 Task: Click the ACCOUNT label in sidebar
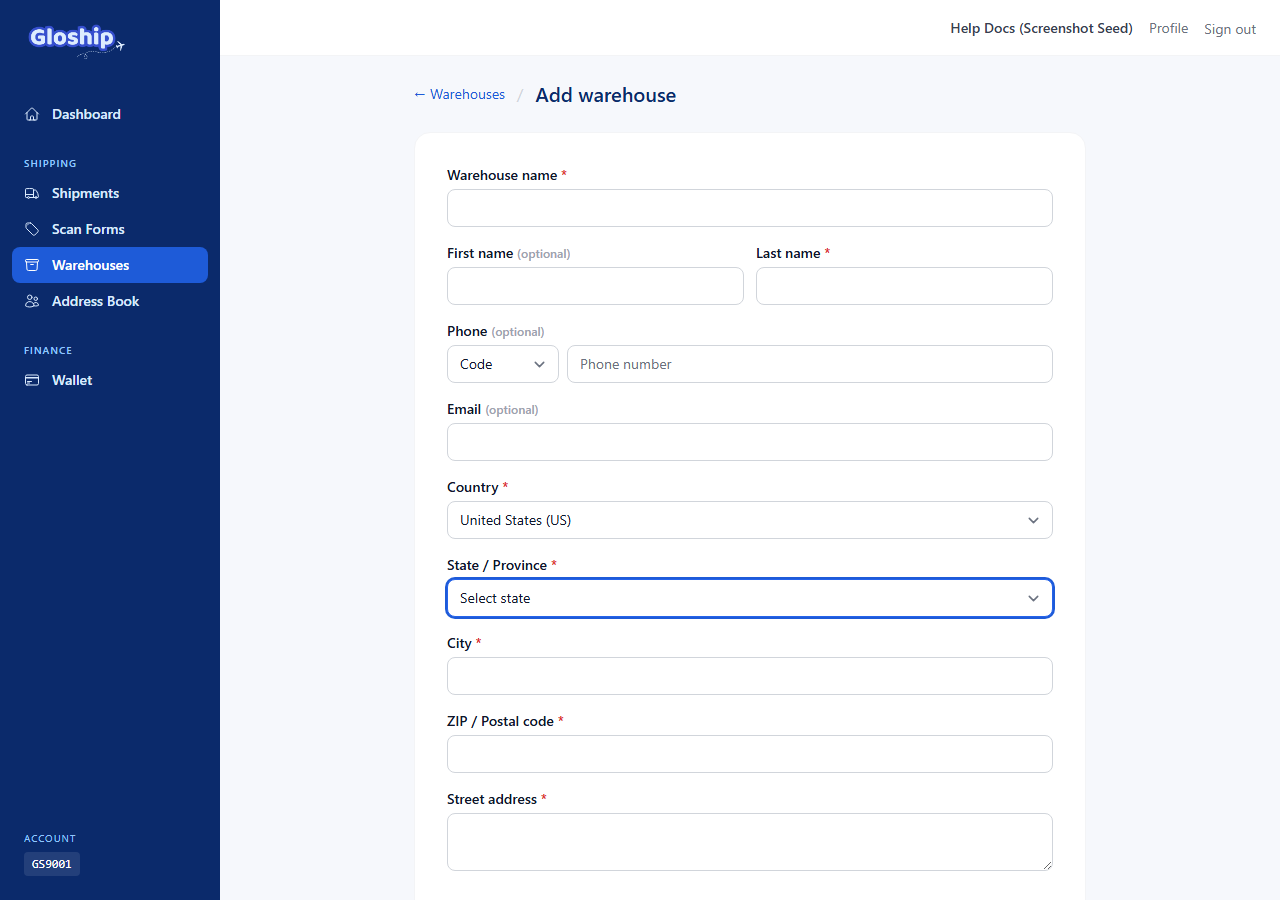click(x=50, y=838)
